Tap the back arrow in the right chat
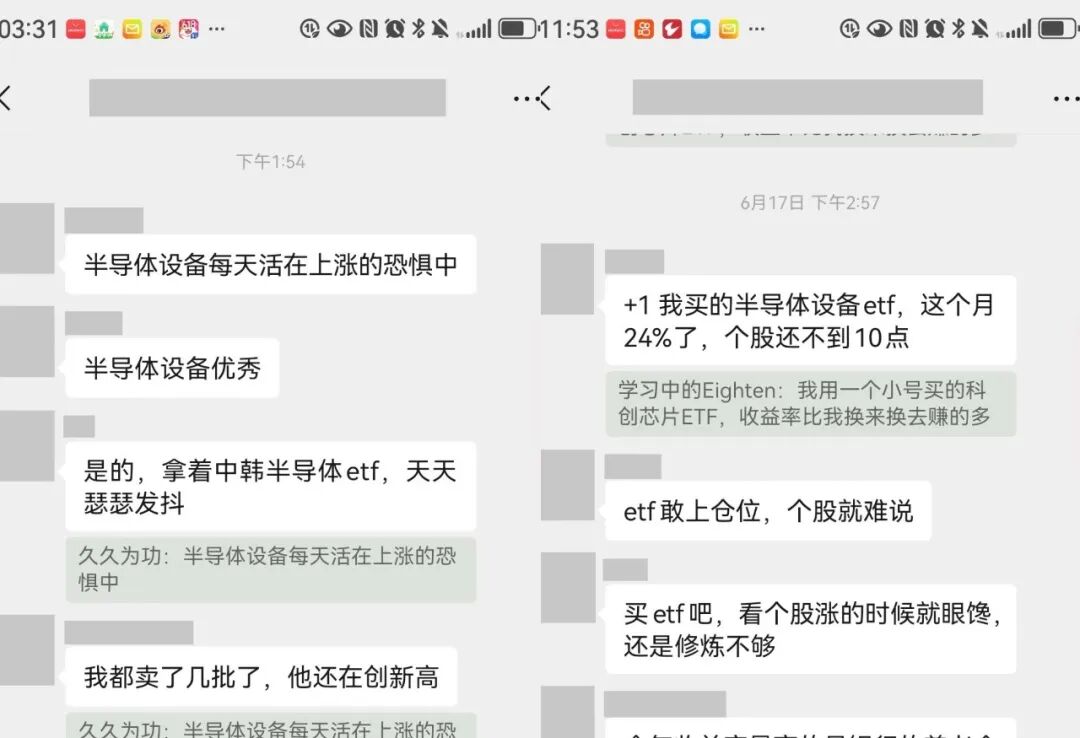Image resolution: width=1080 pixels, height=738 pixels. [x=544, y=98]
